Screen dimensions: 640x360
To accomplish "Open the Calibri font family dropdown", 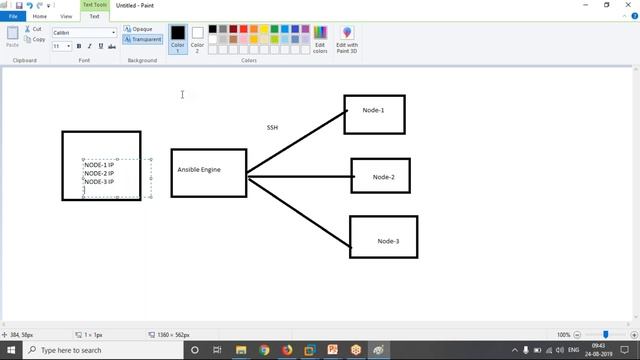I will 113,33.
